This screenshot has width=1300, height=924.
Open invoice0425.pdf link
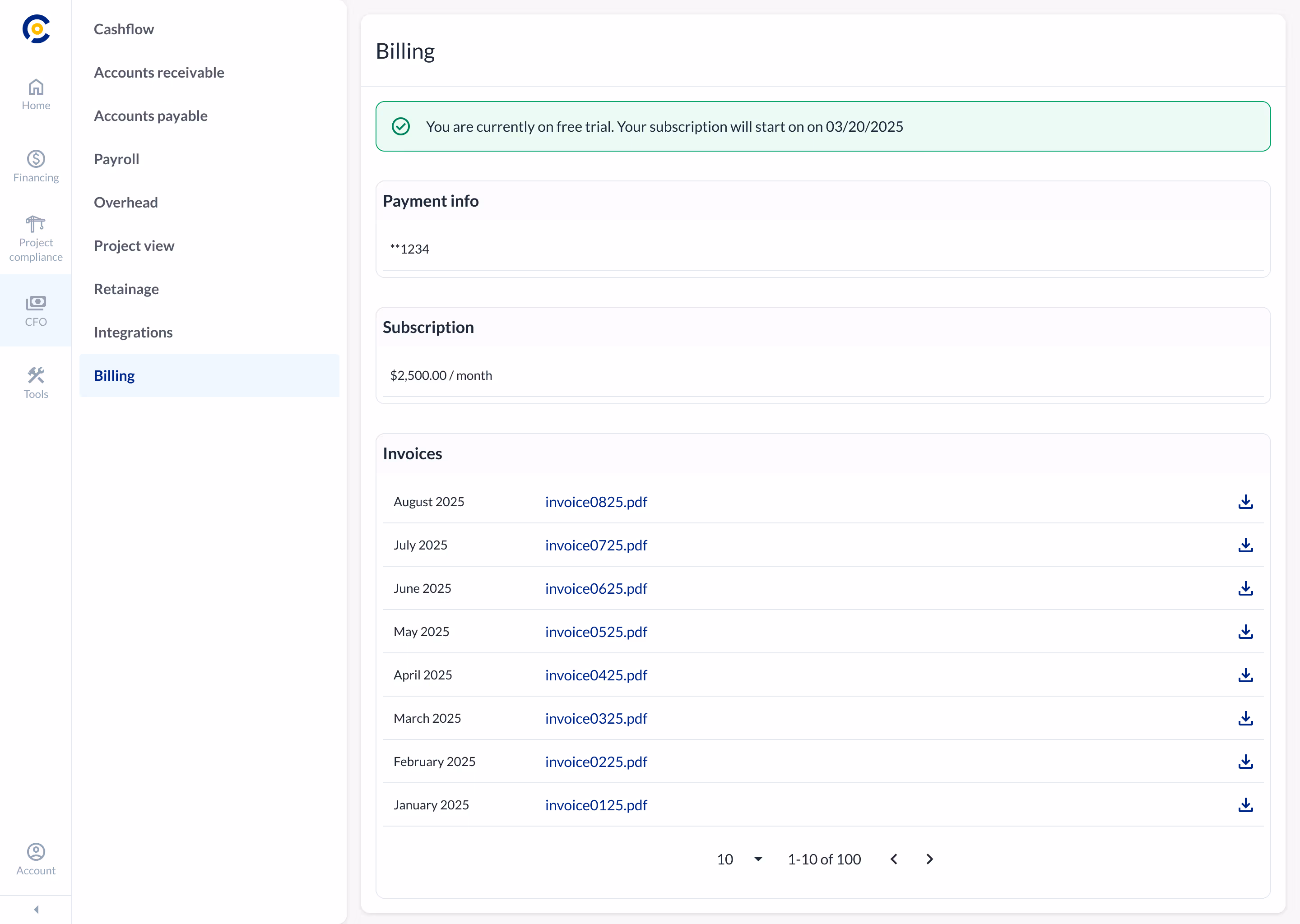[596, 675]
